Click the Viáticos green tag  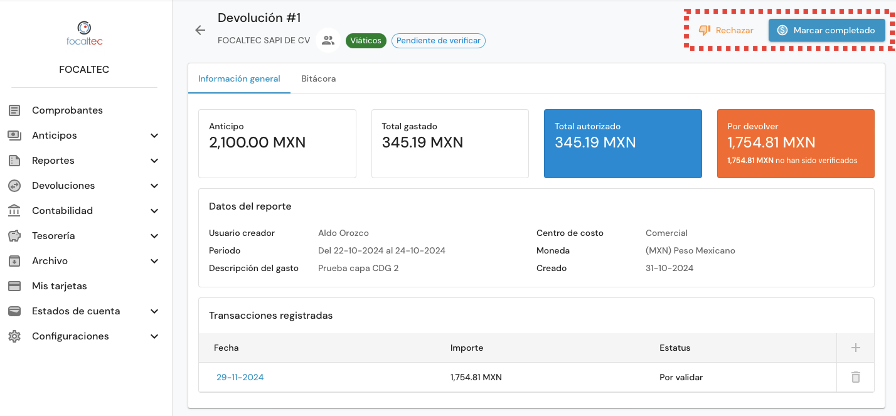366,41
